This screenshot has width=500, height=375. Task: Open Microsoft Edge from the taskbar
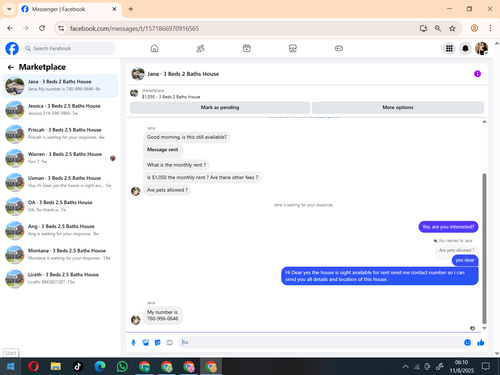(100, 367)
